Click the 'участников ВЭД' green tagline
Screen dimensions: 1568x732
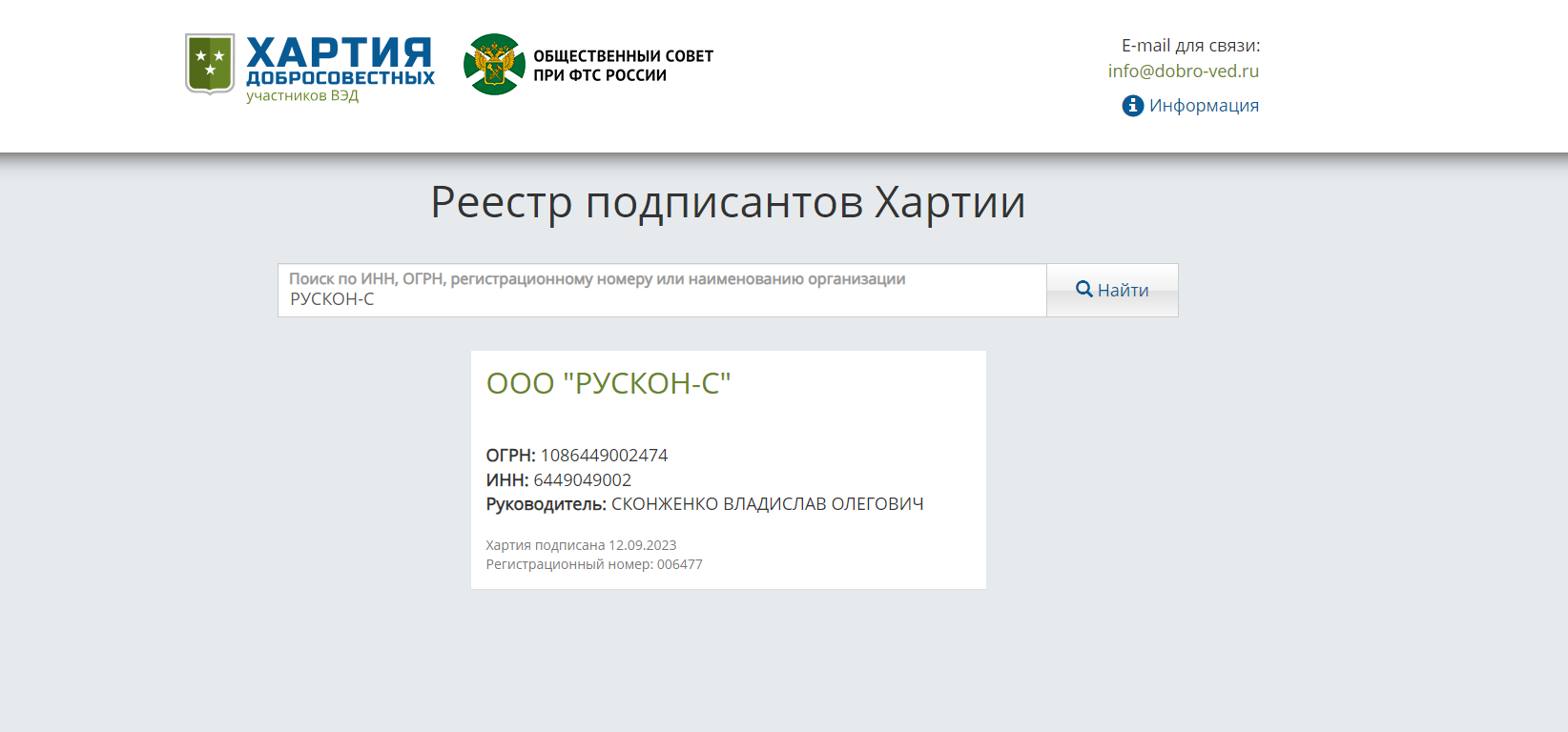[x=302, y=95]
